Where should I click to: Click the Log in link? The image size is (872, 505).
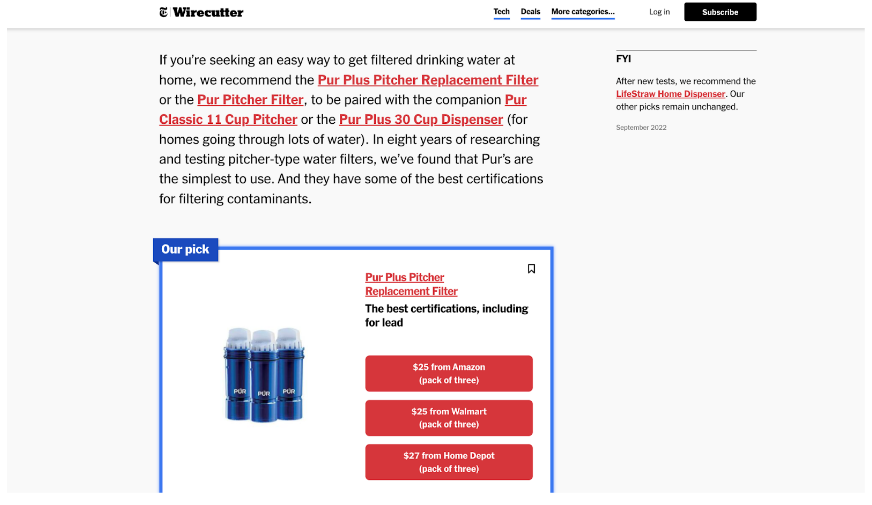point(659,12)
